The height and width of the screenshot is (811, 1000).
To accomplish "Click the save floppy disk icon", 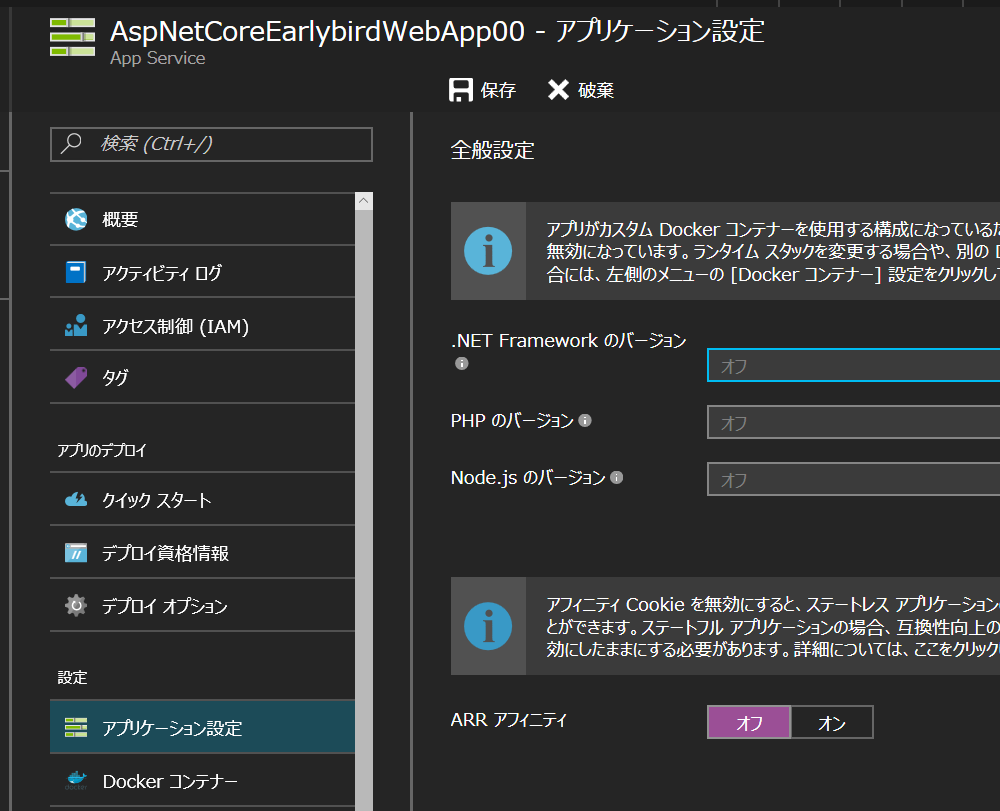I will [460, 90].
